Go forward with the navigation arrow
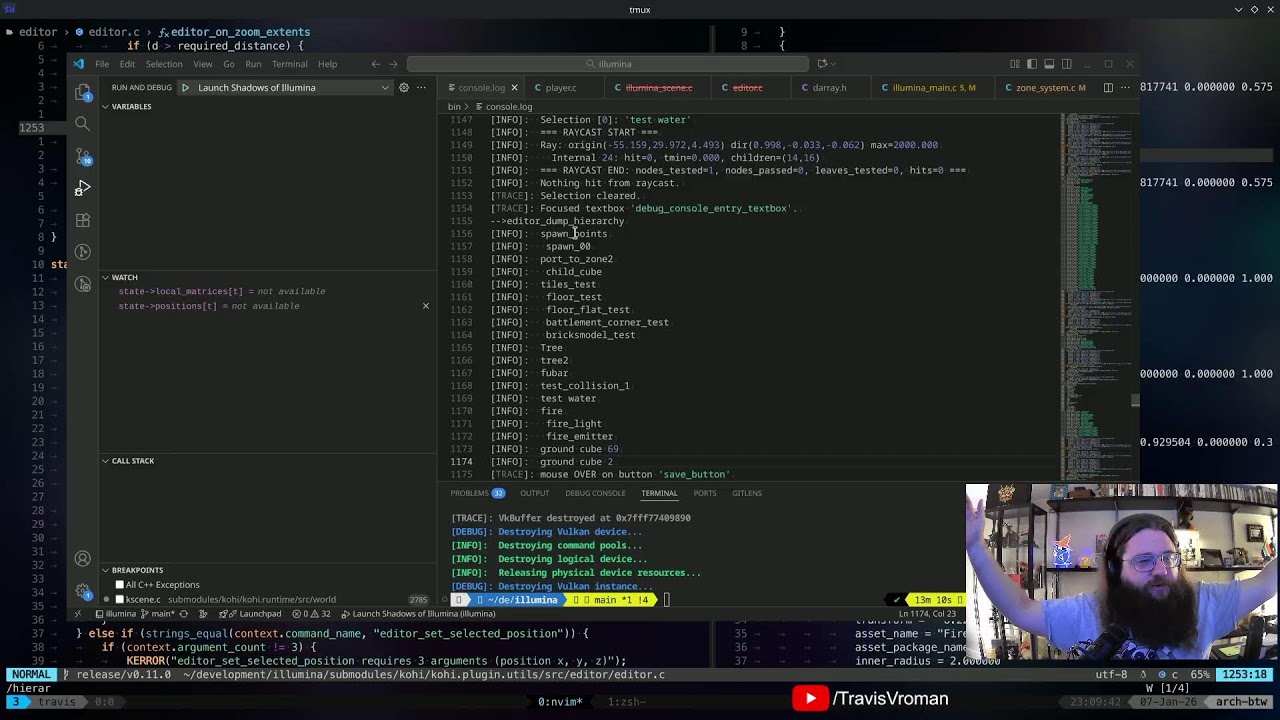This screenshot has width=1280, height=720. [393, 64]
